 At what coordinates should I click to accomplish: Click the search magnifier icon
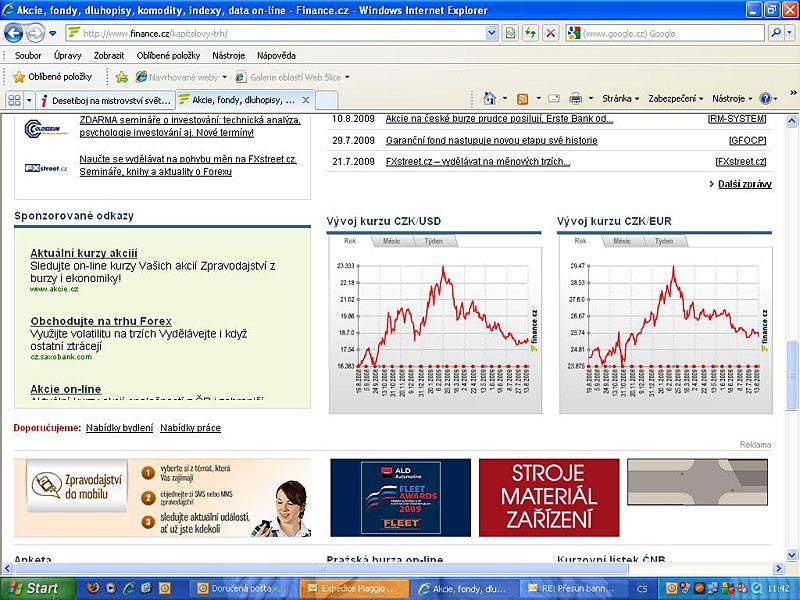[776, 33]
